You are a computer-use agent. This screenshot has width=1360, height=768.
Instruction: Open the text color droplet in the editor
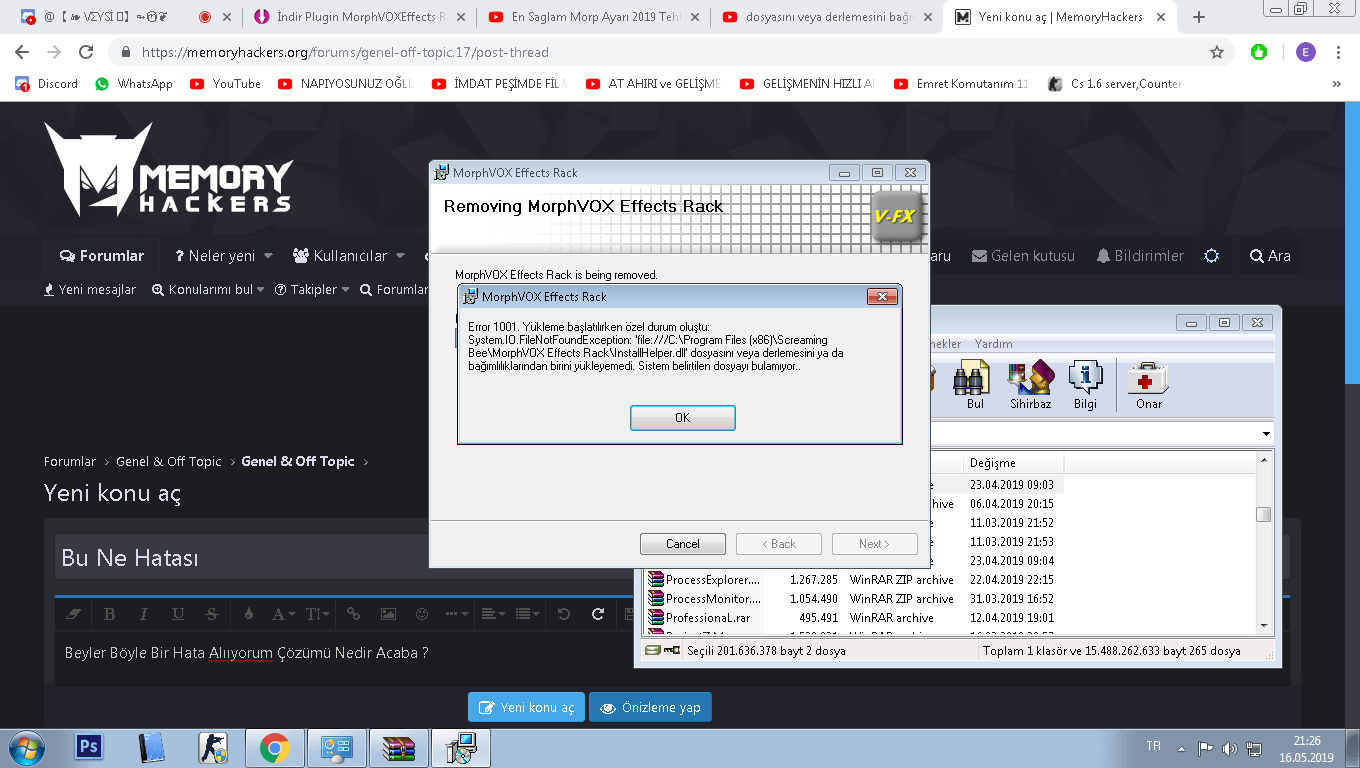pos(249,614)
